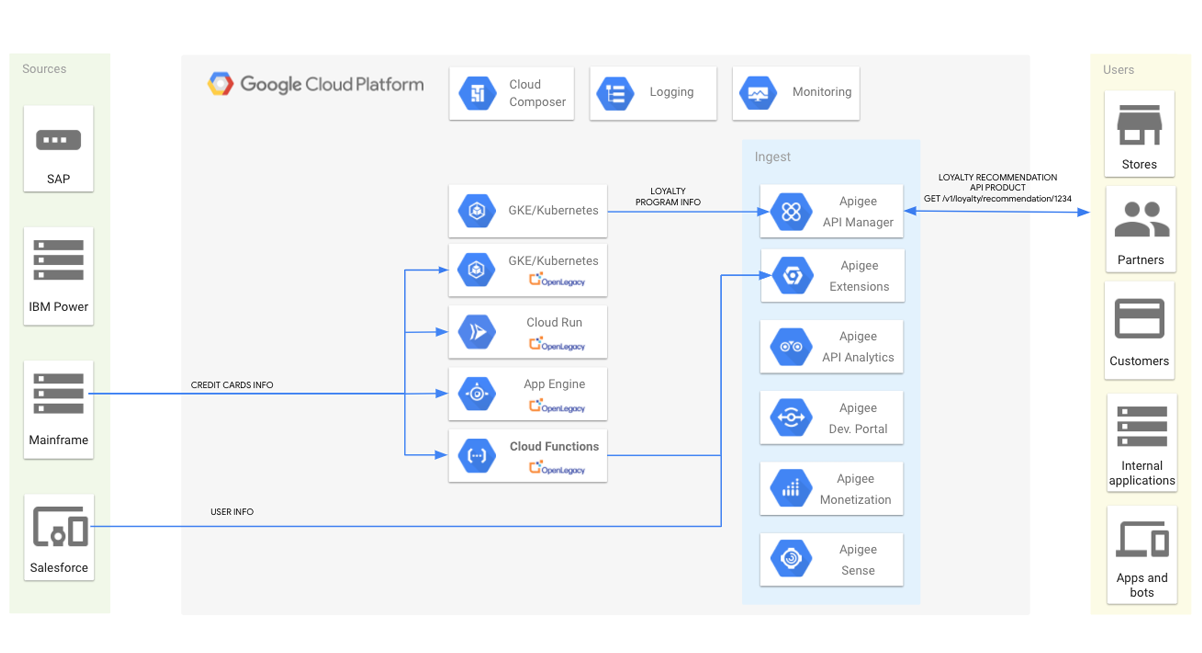Click the OpenLegacy logo under Cloud Functions
Screen dimensions: 1202x653
click(557, 467)
